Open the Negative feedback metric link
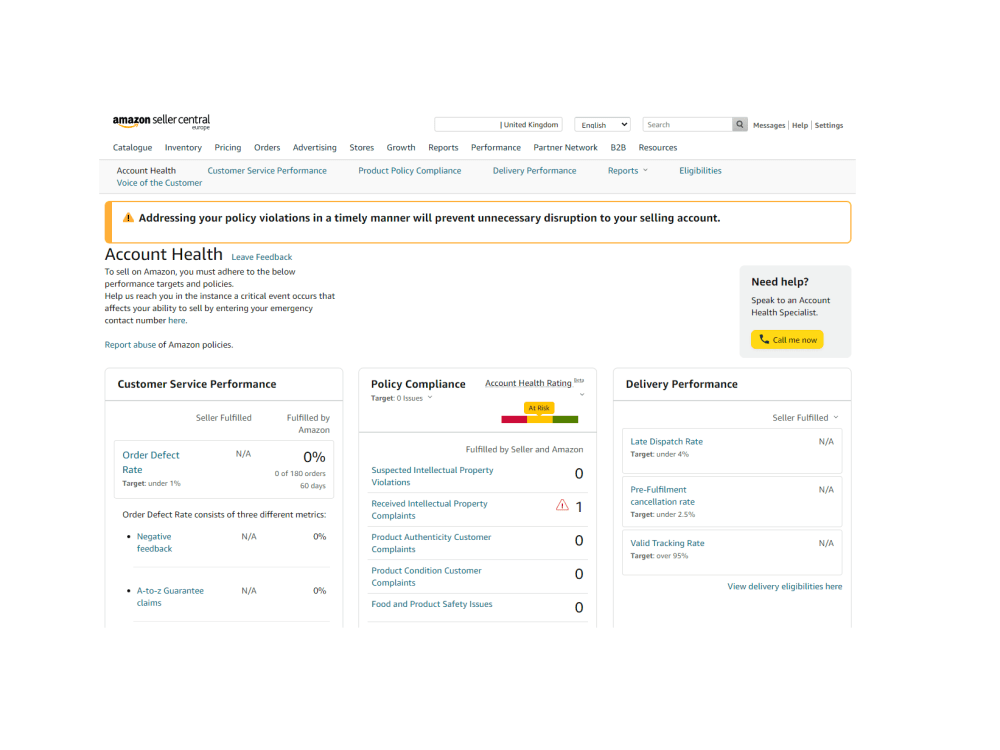Screen dimensions: 1000x750 (x=154, y=542)
